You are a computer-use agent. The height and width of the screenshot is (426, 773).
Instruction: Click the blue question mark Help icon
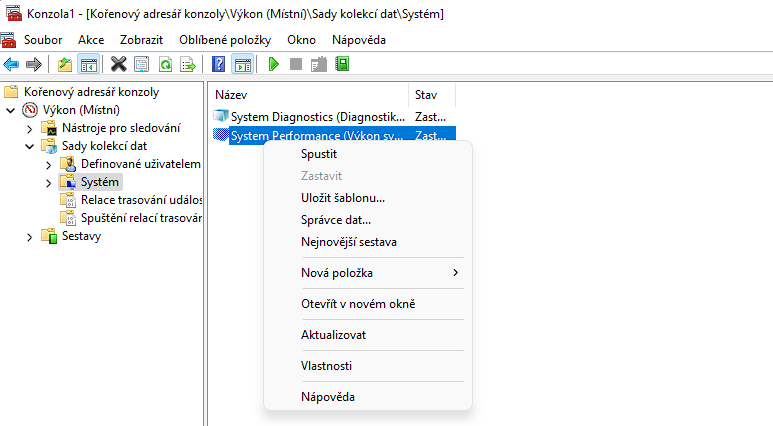(219, 64)
